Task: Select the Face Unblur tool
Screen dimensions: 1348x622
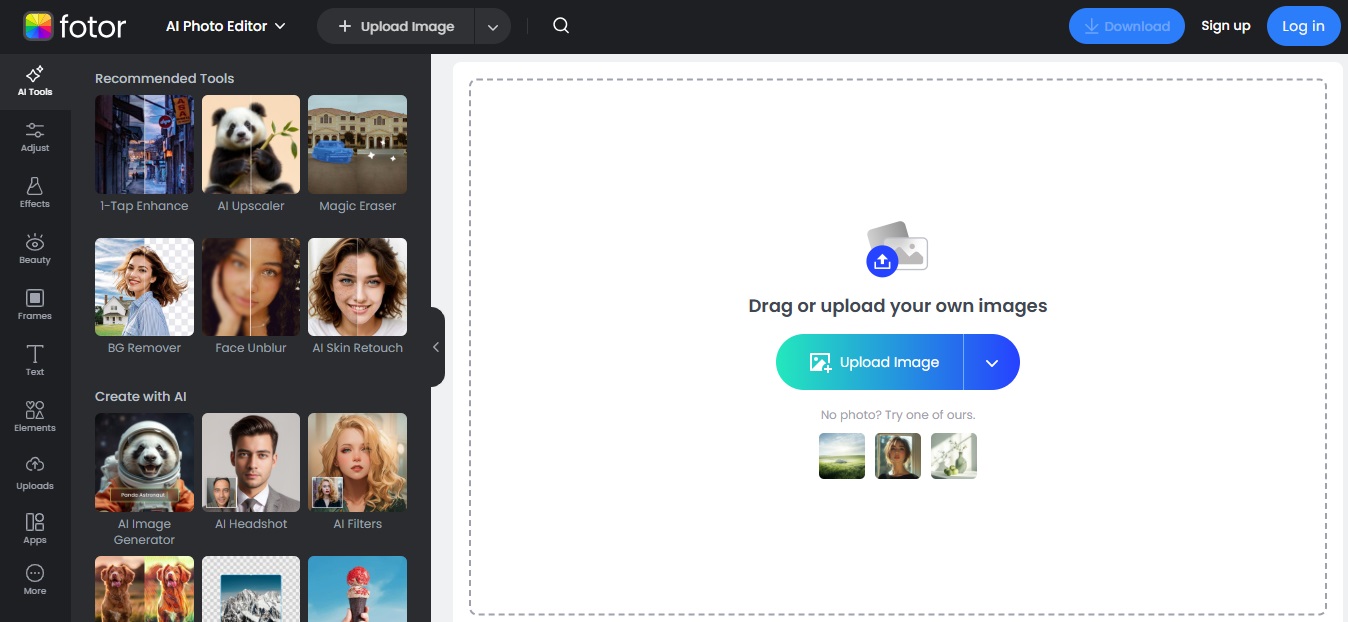Action: pos(251,296)
